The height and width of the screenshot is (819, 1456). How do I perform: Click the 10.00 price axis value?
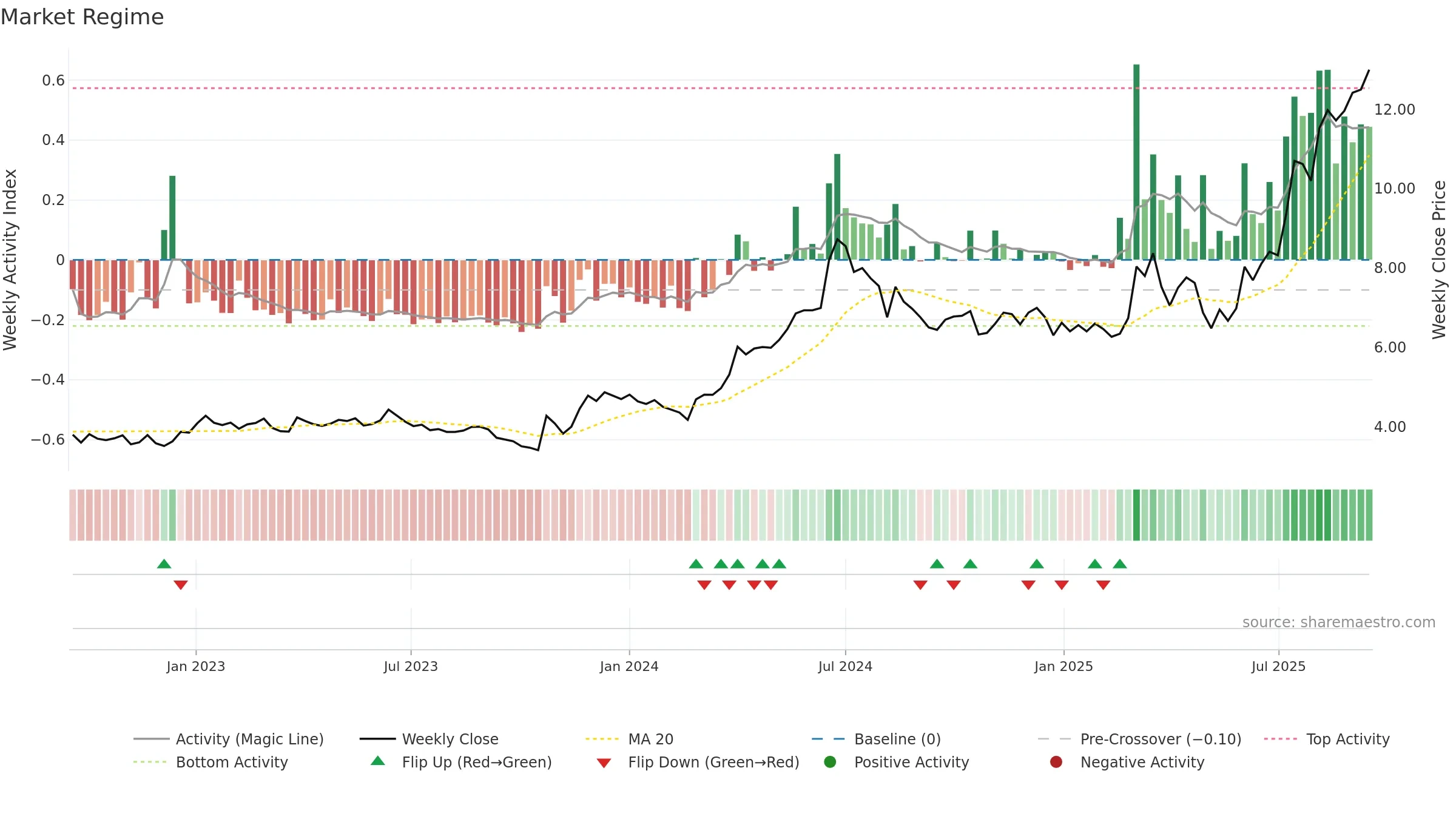click(x=1395, y=189)
